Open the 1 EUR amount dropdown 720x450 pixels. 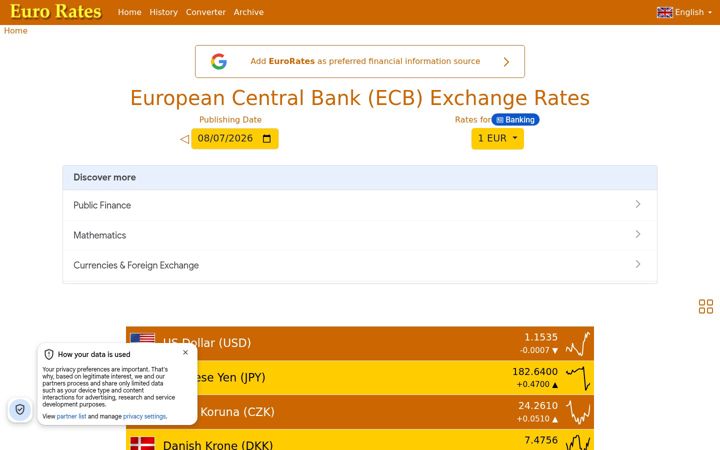click(x=497, y=139)
